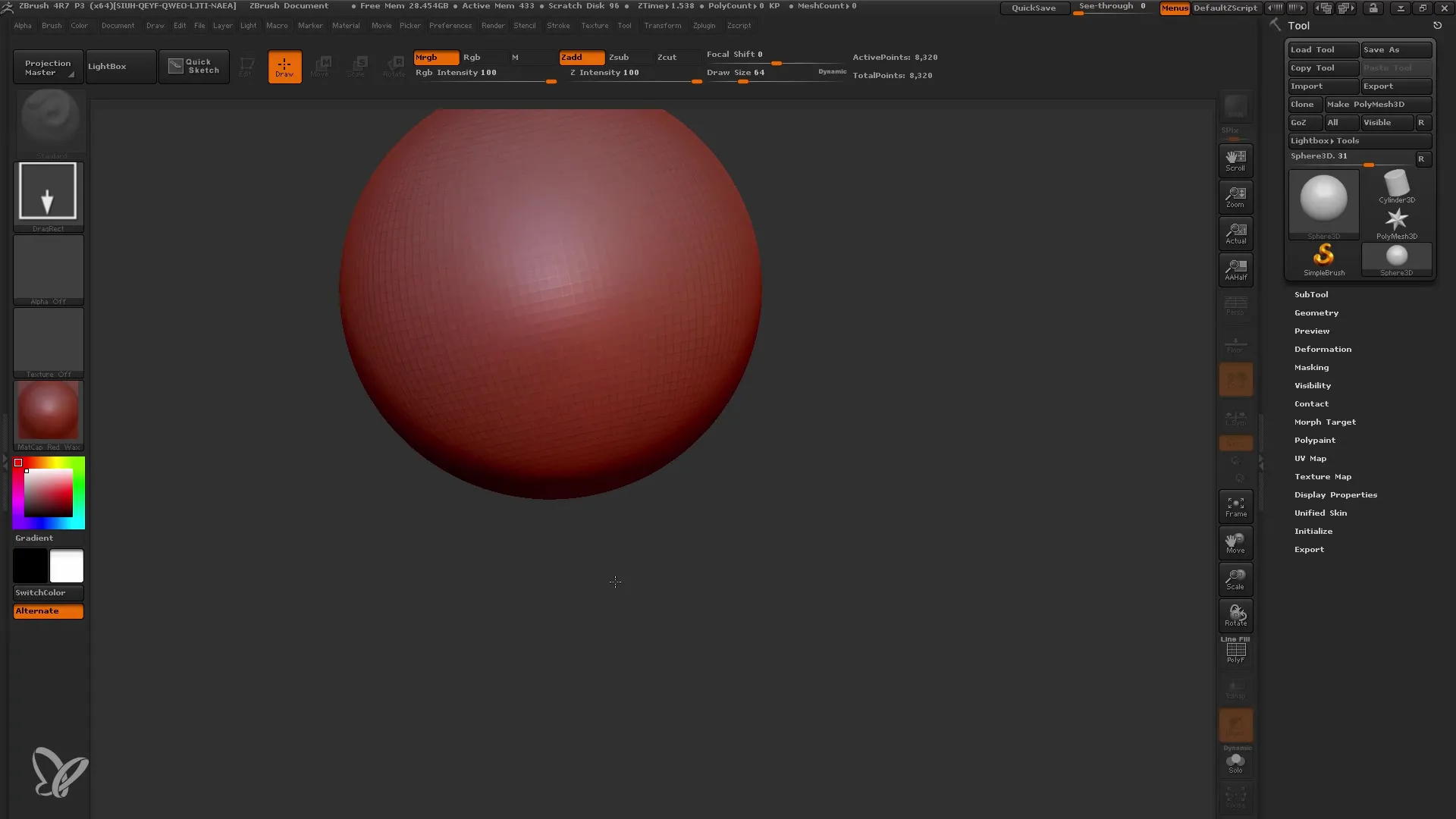This screenshot has width=1456, height=819.
Task: Expand the Polypaint subpanel
Action: (1315, 440)
